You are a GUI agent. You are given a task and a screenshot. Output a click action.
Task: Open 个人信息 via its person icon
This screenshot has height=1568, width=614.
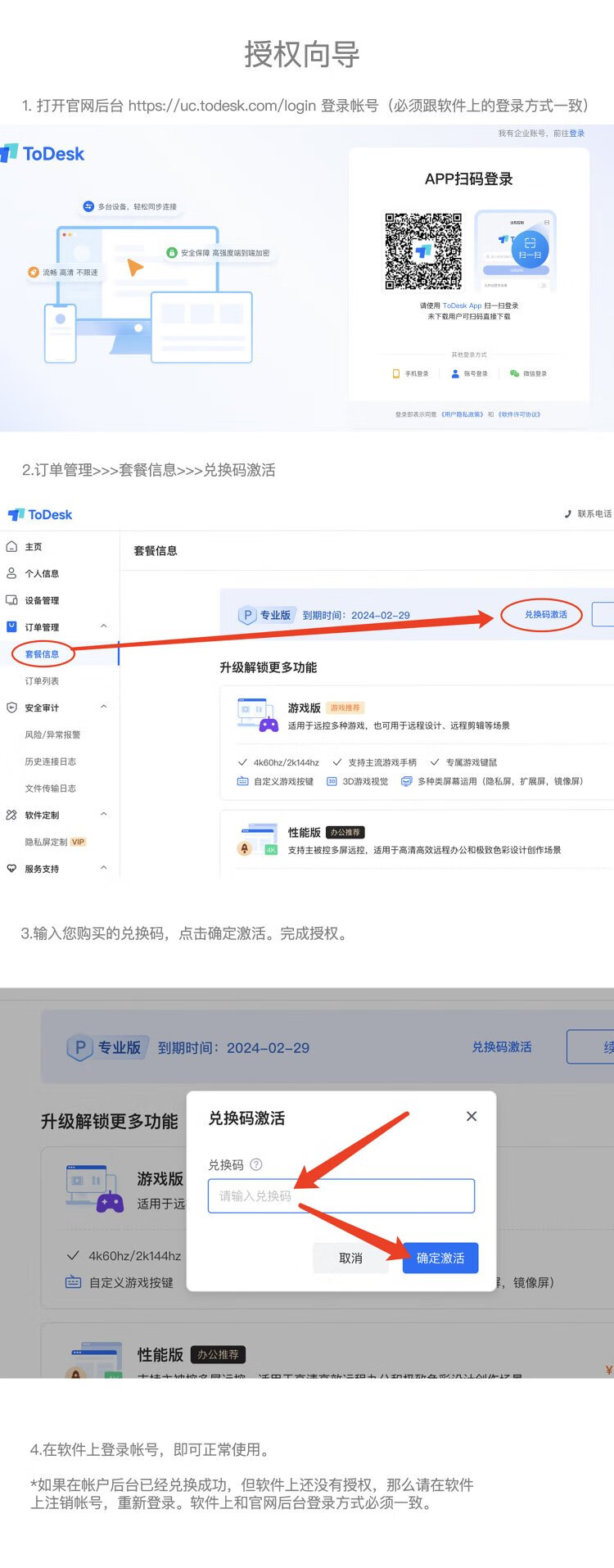coord(12,573)
